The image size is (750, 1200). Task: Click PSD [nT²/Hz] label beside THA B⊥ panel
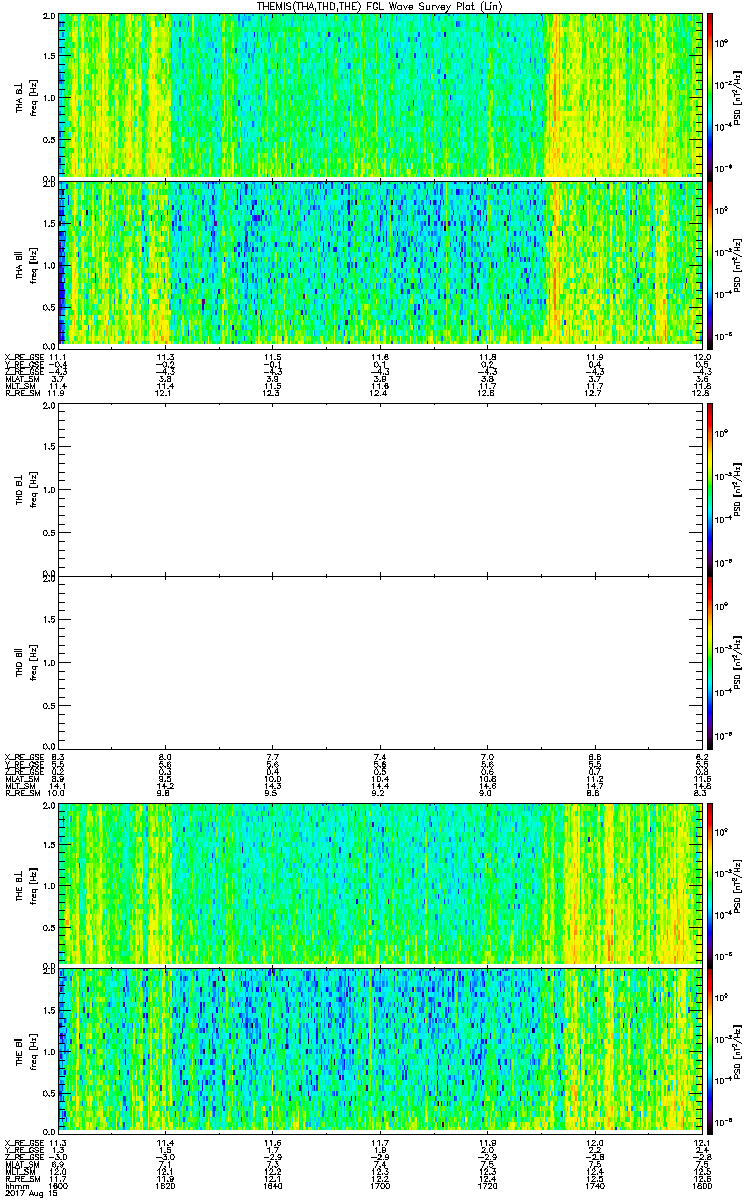[x=739, y=96]
